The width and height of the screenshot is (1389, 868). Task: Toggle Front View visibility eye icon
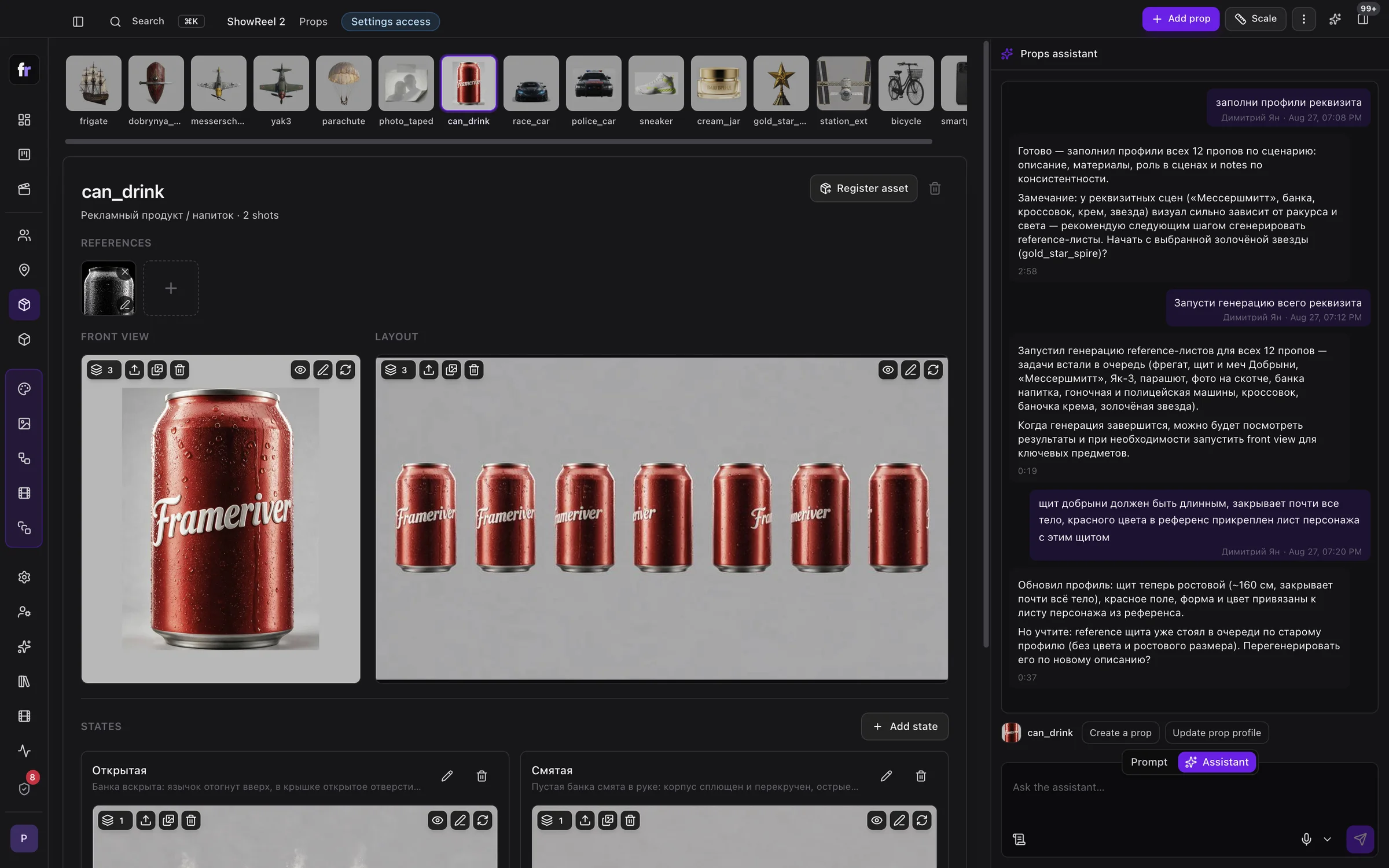coord(300,370)
